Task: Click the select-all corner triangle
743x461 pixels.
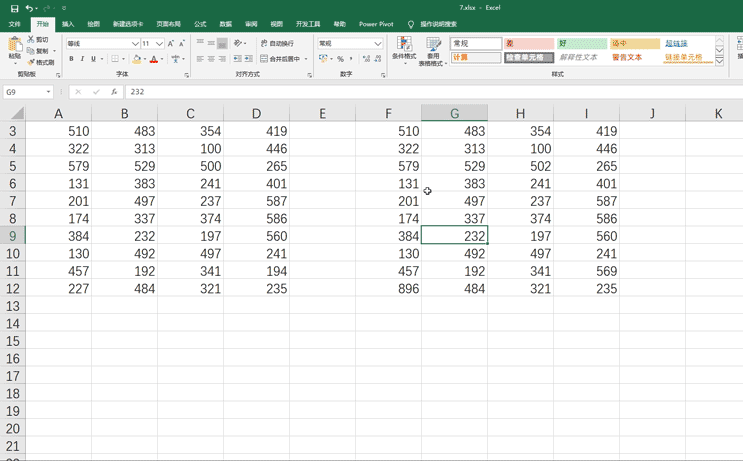Action: click(x=17, y=113)
